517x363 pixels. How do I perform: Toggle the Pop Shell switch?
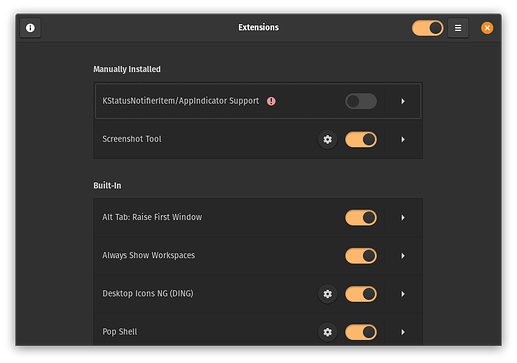[x=361, y=332]
